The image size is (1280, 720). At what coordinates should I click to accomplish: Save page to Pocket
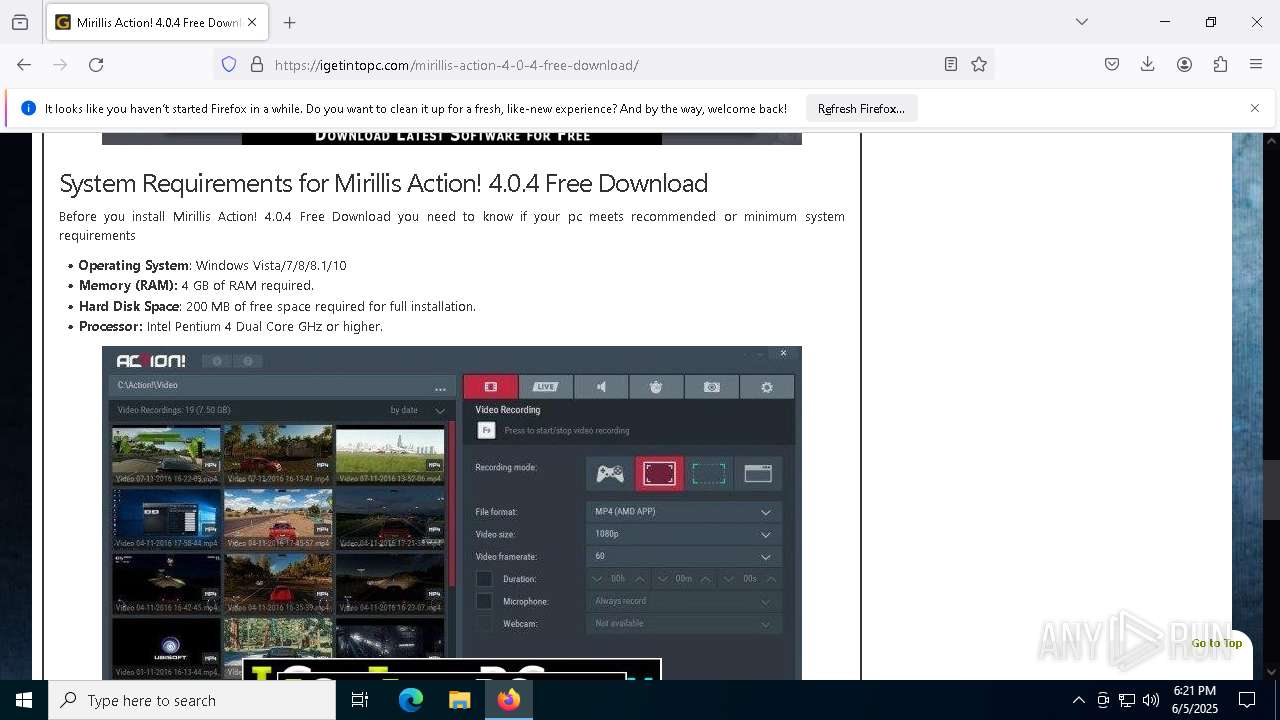coord(1112,64)
